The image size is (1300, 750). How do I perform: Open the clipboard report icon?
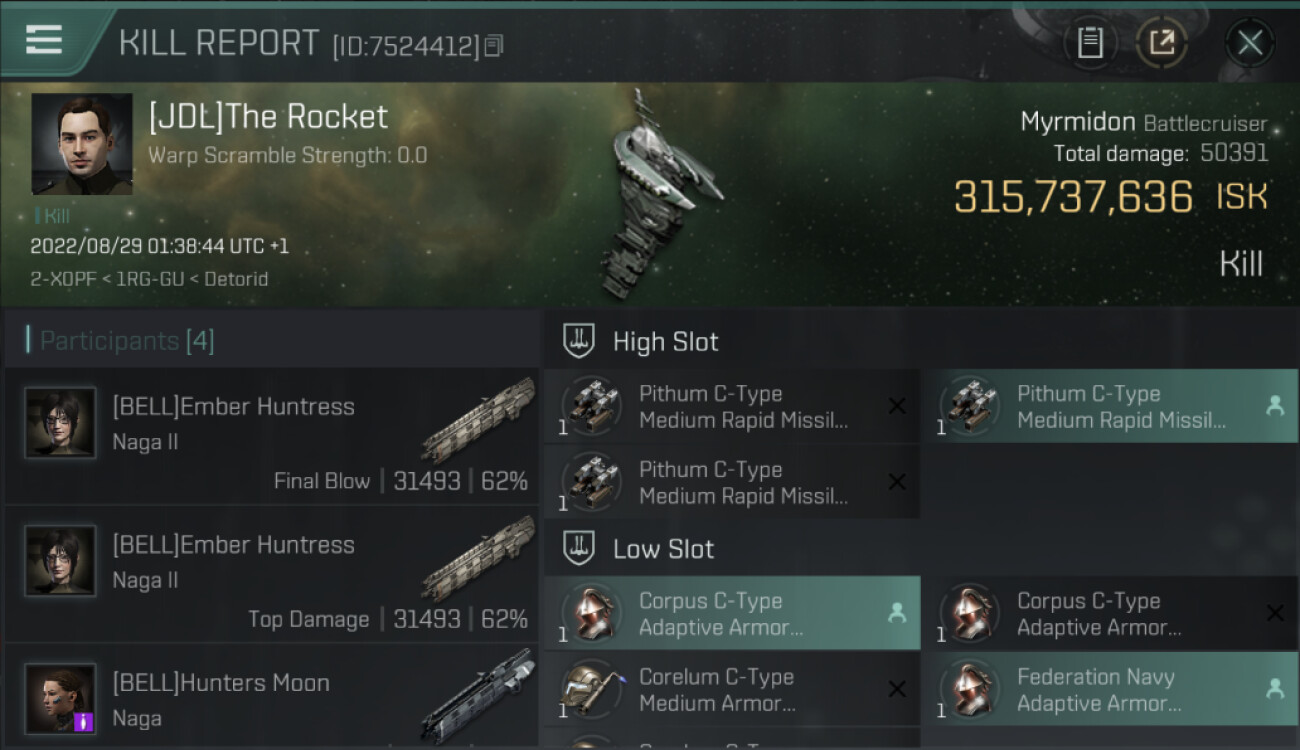pyautogui.click(x=1090, y=43)
